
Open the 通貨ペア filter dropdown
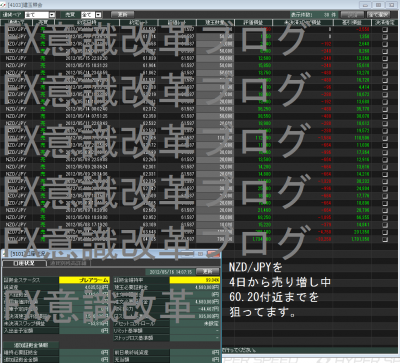pyautogui.click(x=52, y=15)
